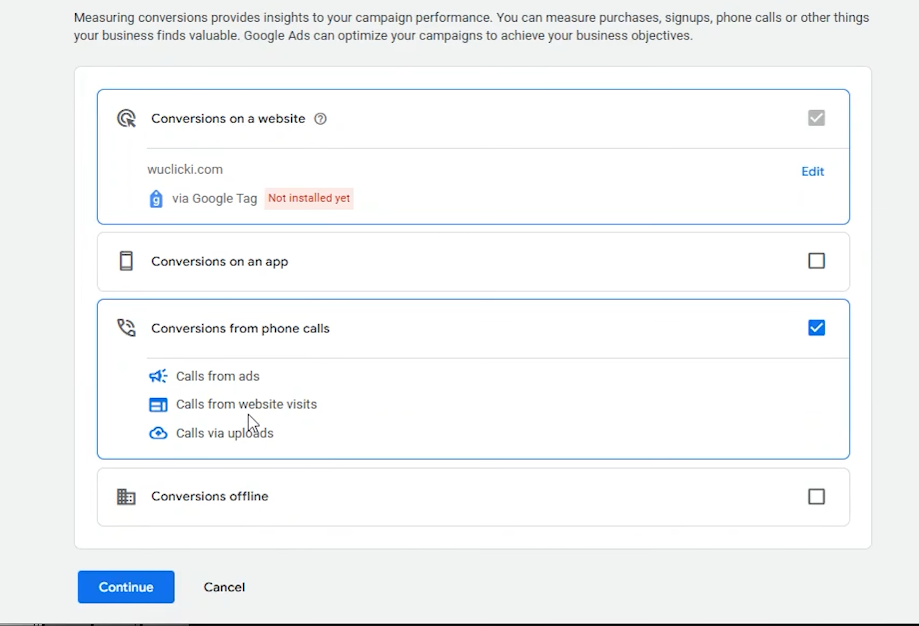Click the website conversions cursor-target icon
Viewport: 919px width, 626px height.
point(126,118)
